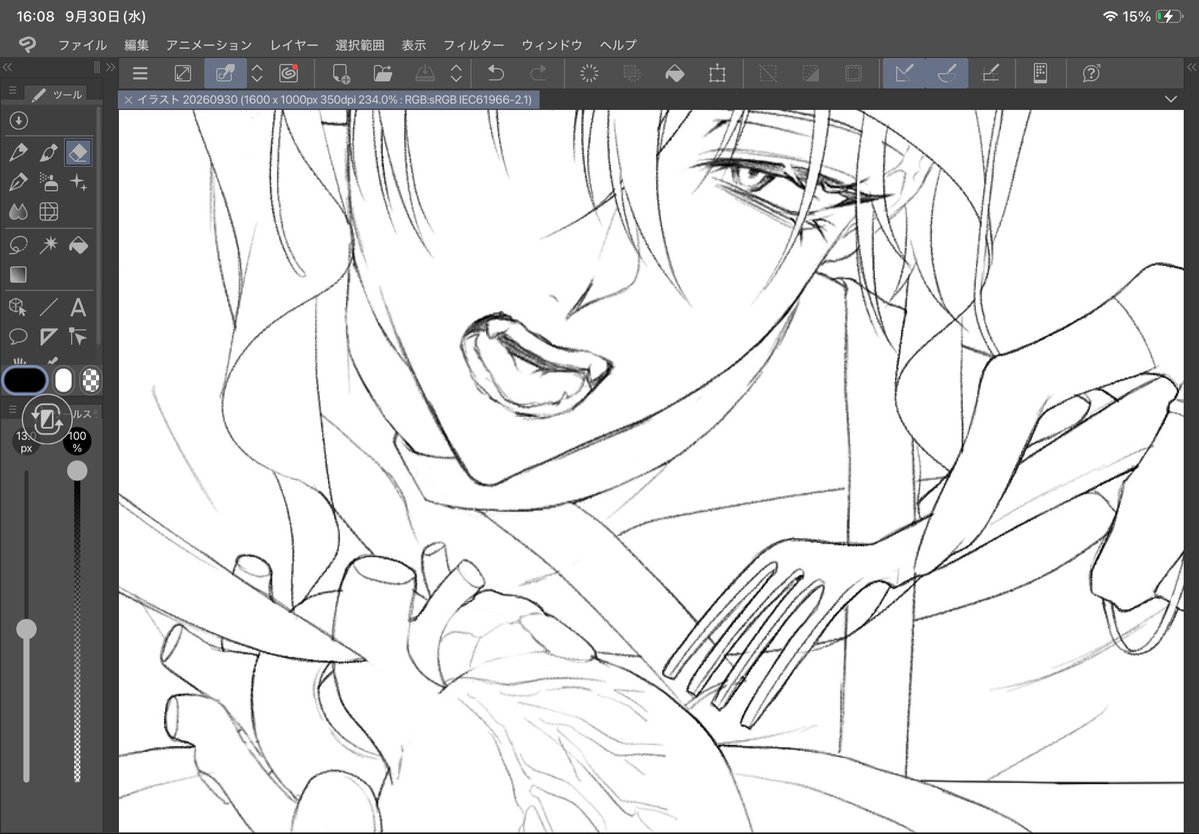The image size is (1199, 834).
Task: Click the download arrow icon in tool palette
Action: (x=18, y=121)
